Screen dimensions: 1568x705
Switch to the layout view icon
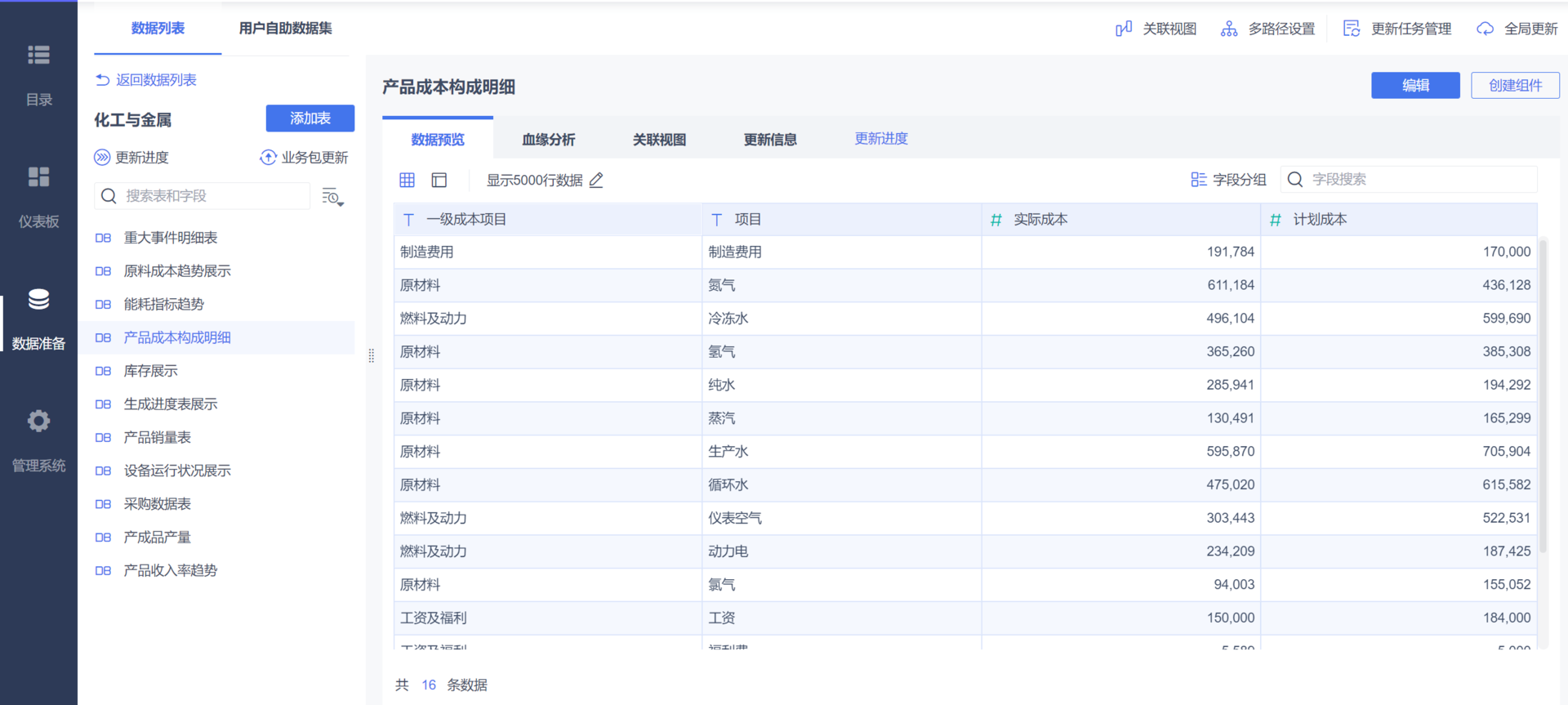[x=439, y=180]
